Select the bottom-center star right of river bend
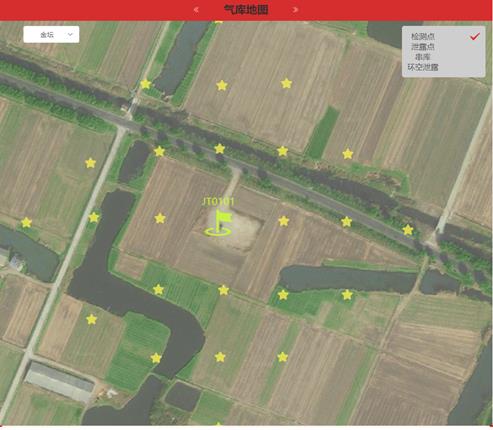Screen dimensions: 493x430 (220, 357)
